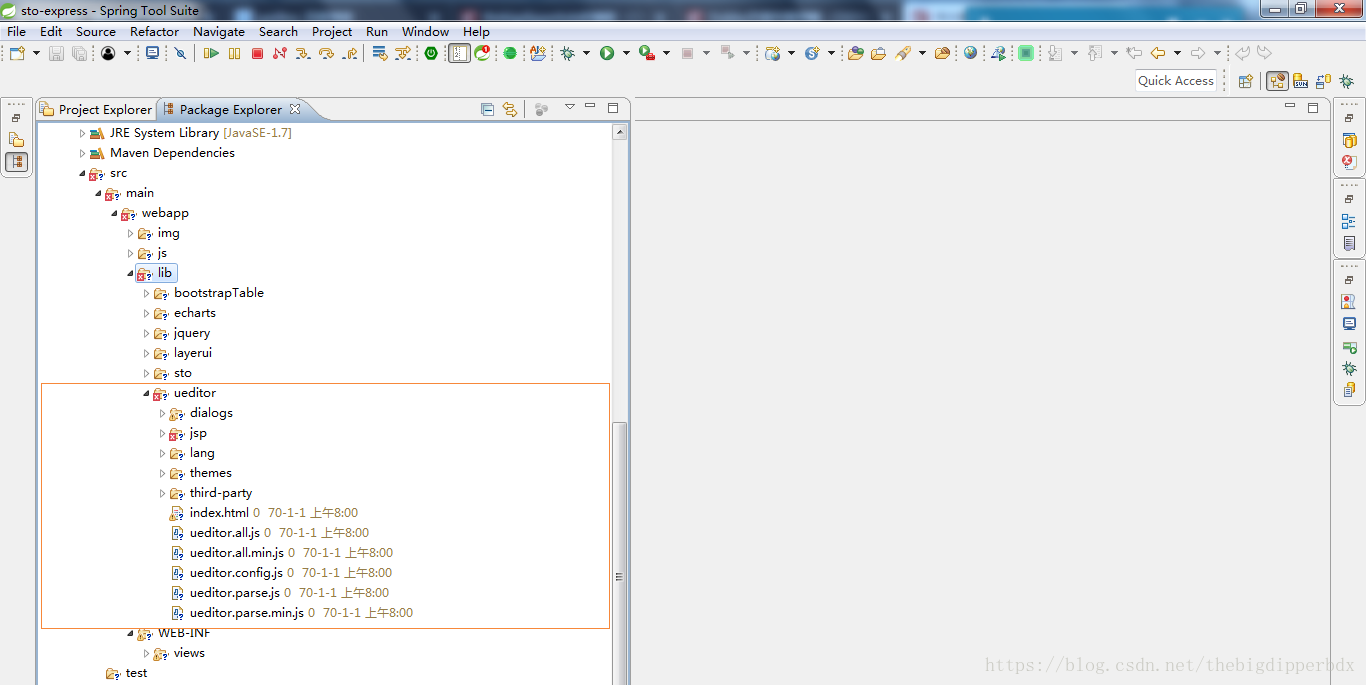Click the Search flashlight toolbar icon
1366x685 pixels.
[904, 53]
